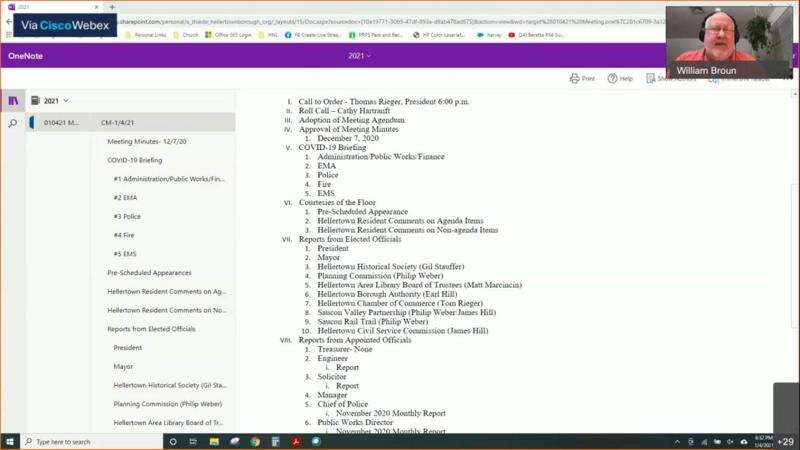
Task: Open the OneNote notebooks navigation icon
Action: click(13, 101)
